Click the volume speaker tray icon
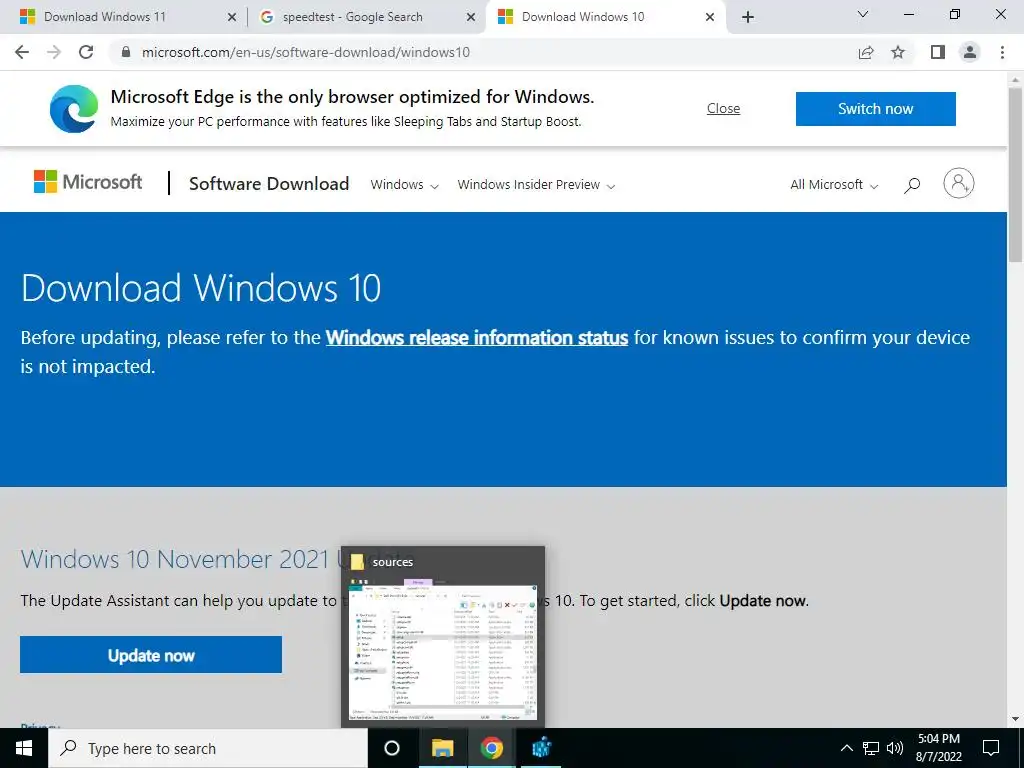Screen dimensions: 1024x768 895,748
